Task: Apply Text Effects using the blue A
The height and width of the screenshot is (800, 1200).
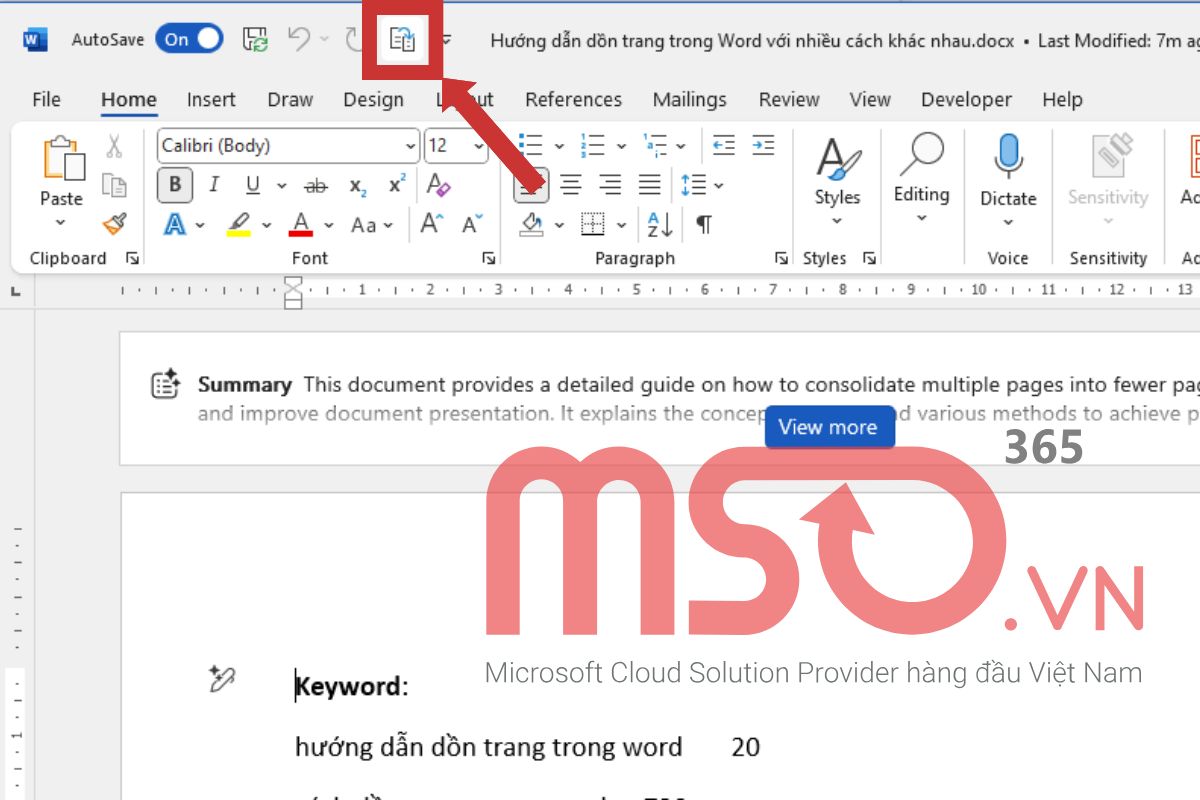Action: tap(175, 225)
